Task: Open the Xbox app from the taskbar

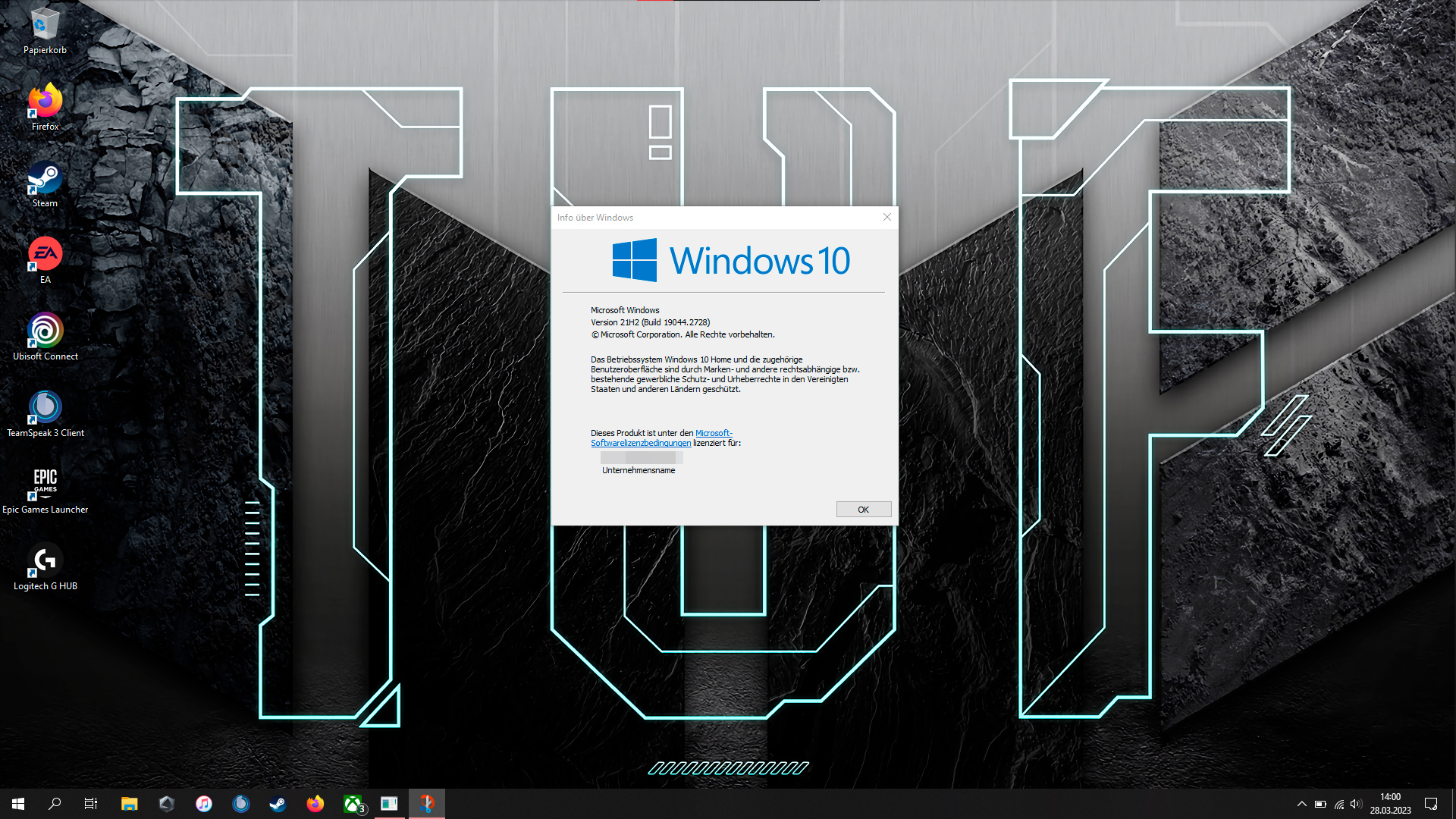Action: tap(353, 804)
